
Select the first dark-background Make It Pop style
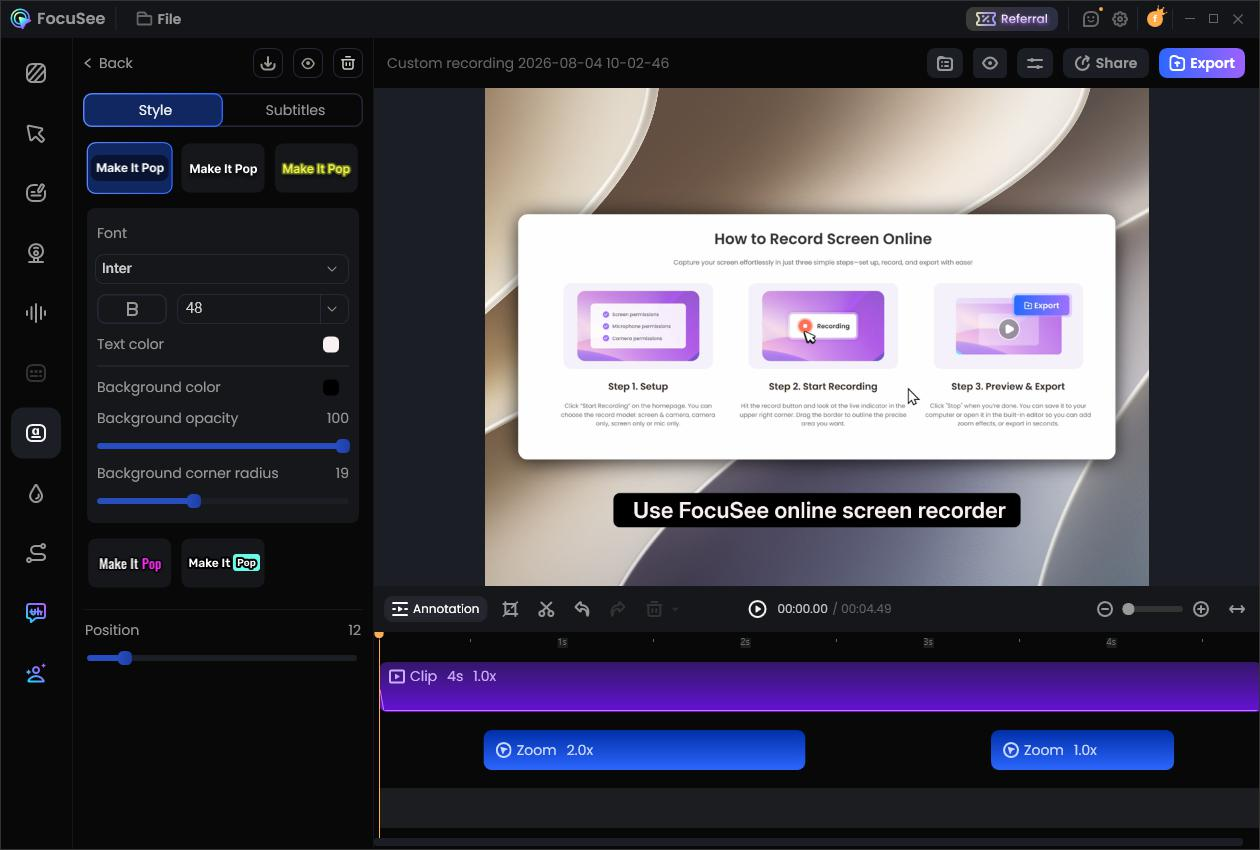coord(130,168)
